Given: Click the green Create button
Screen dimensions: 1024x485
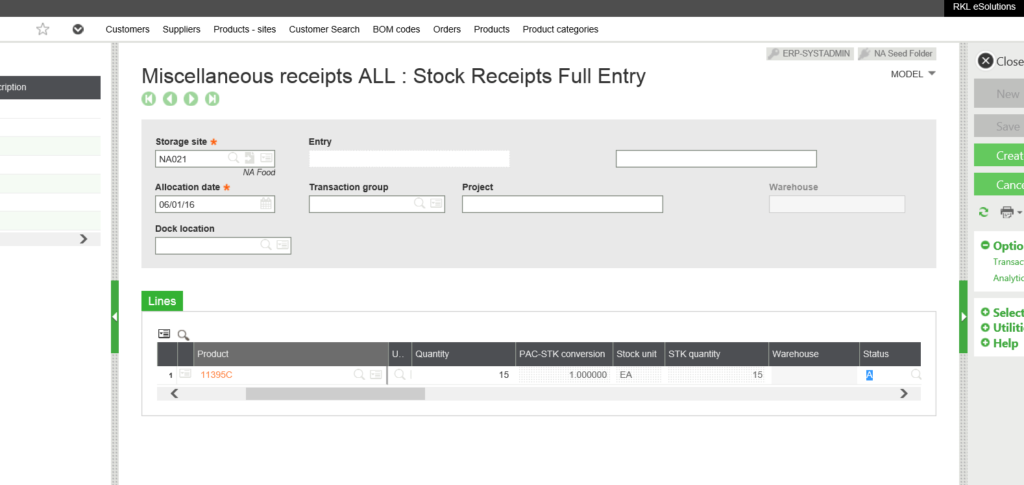Looking at the screenshot, I should pyautogui.click(x=998, y=155).
